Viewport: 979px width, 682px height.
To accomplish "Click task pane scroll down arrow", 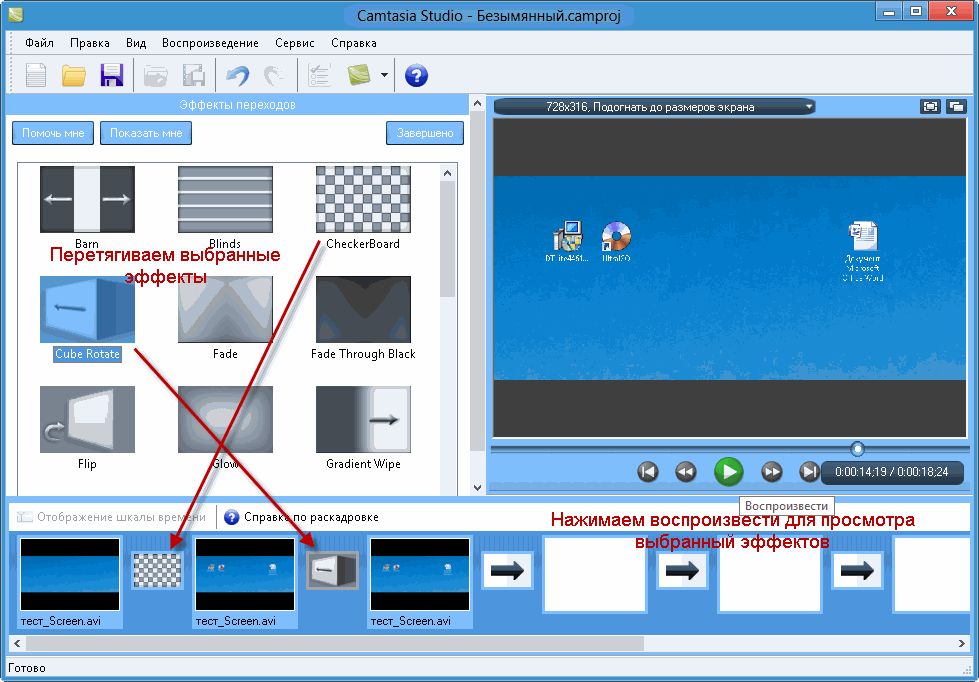I will coord(478,488).
